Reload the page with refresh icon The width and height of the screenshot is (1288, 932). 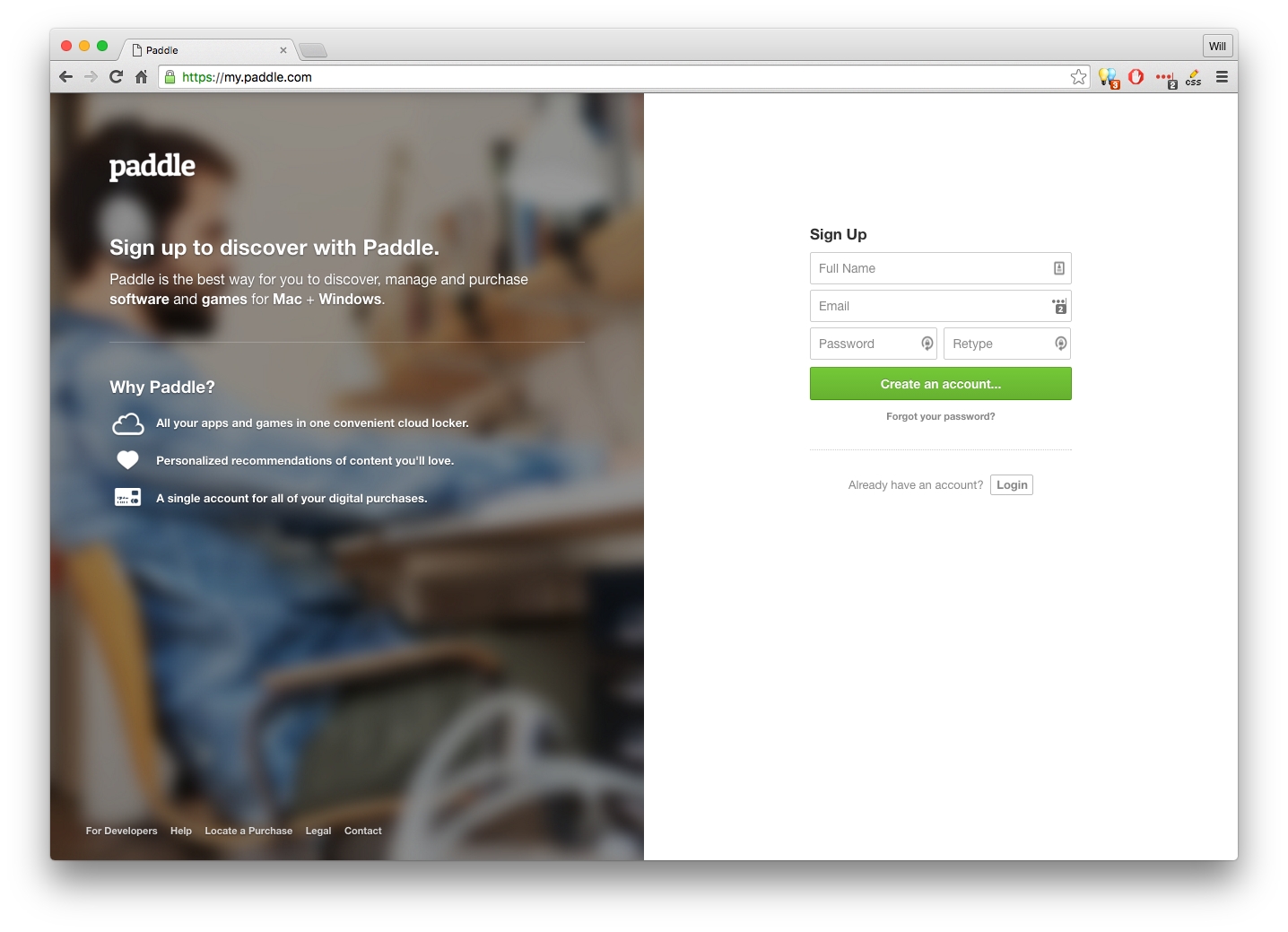[x=116, y=77]
